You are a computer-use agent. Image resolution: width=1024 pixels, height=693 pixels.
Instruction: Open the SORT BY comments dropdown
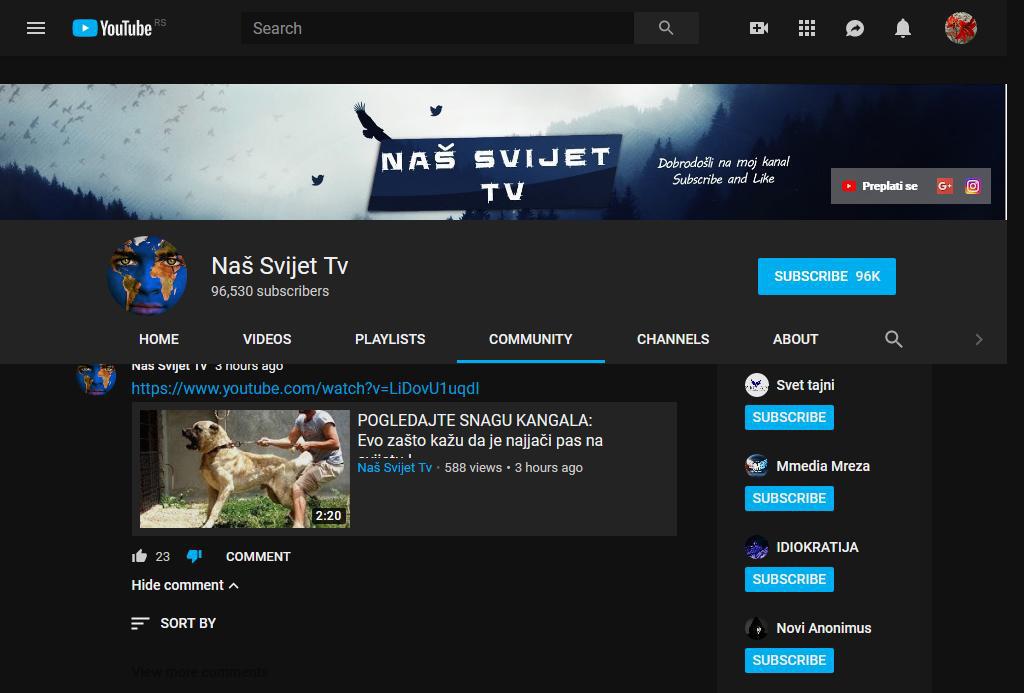(x=174, y=623)
